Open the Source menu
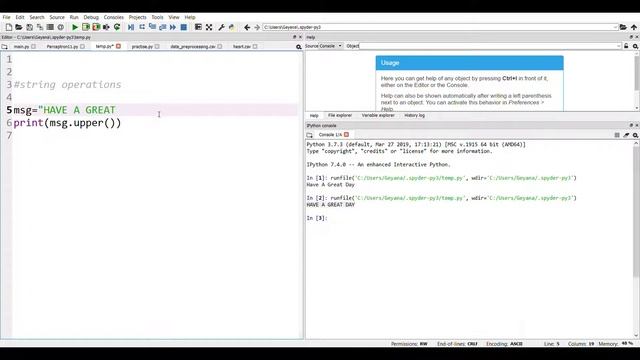 (x=57, y=17)
